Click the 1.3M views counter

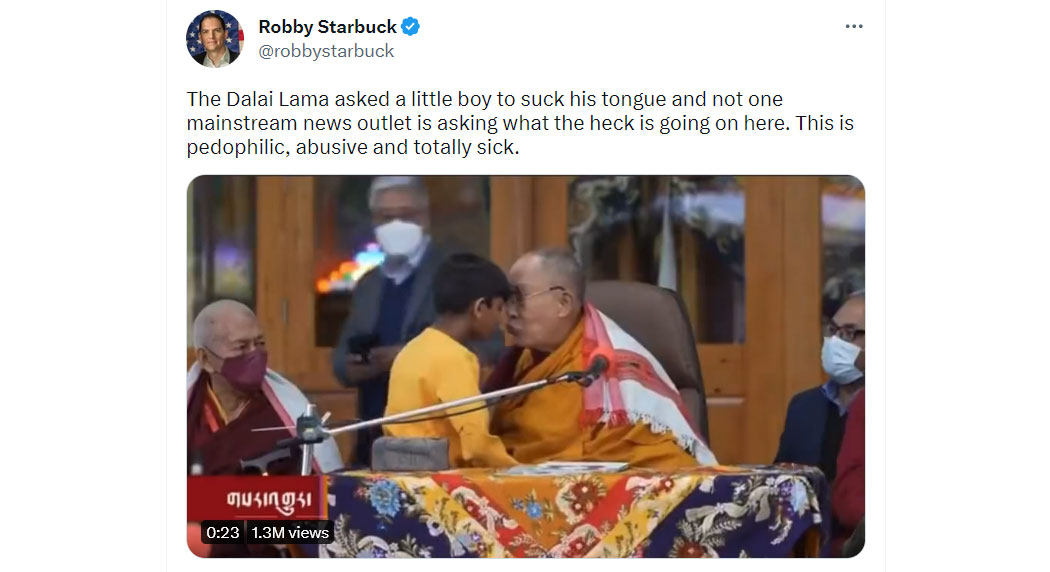point(290,532)
